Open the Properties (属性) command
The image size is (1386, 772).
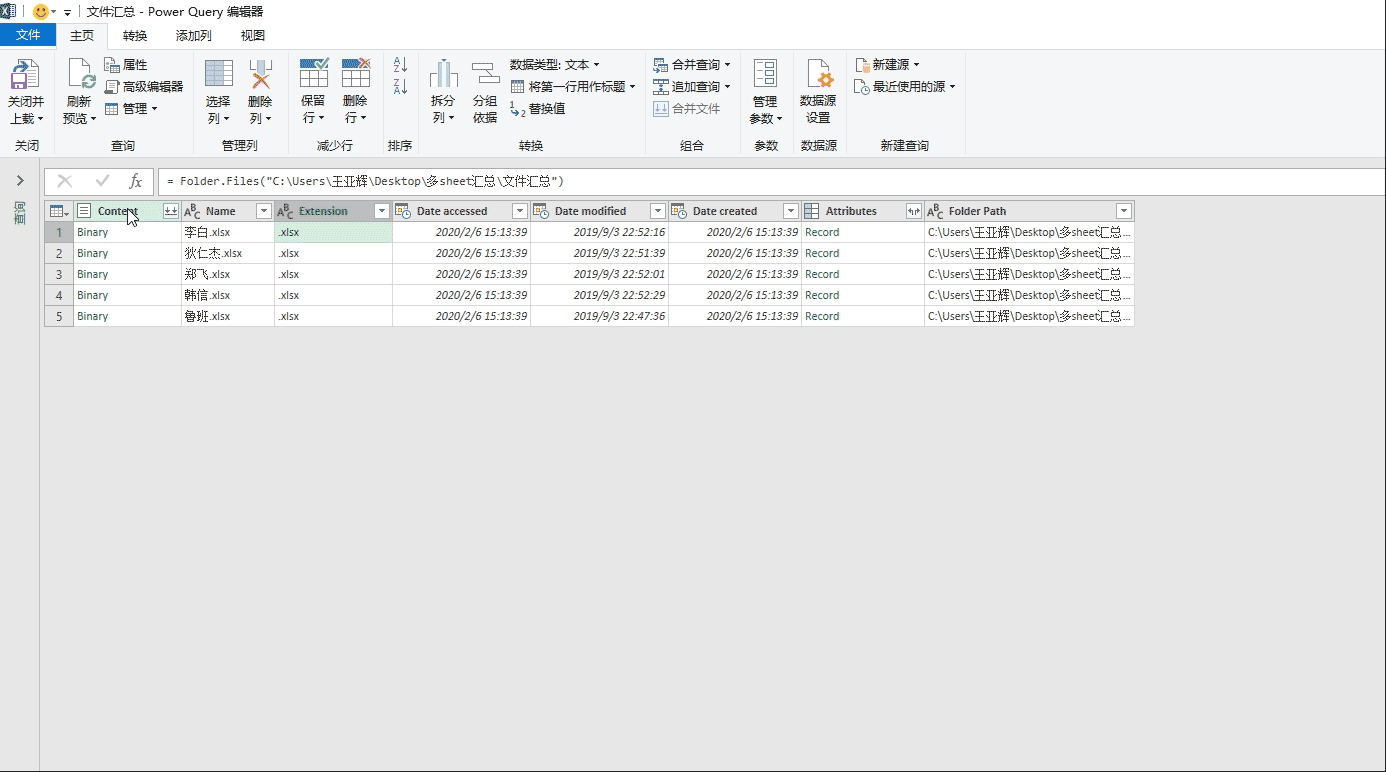click(126, 65)
